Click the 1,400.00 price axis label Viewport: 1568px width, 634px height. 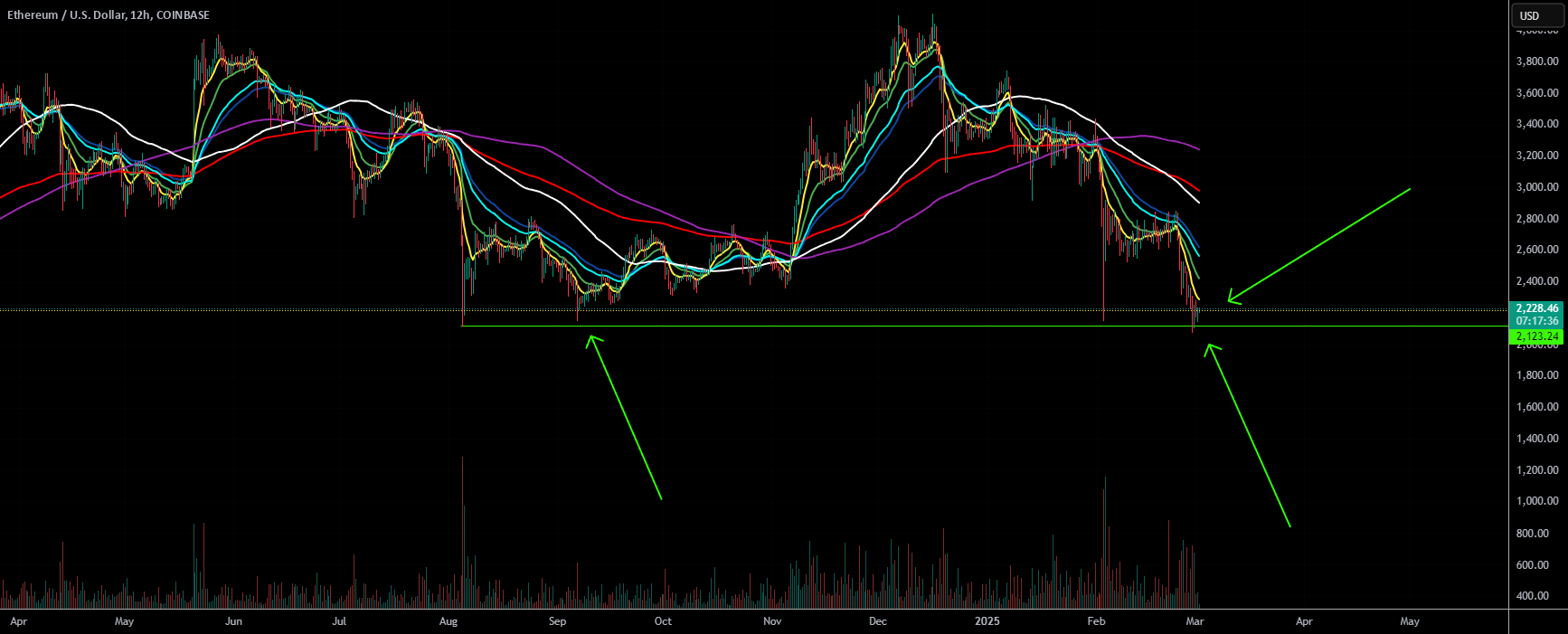tap(1537, 439)
